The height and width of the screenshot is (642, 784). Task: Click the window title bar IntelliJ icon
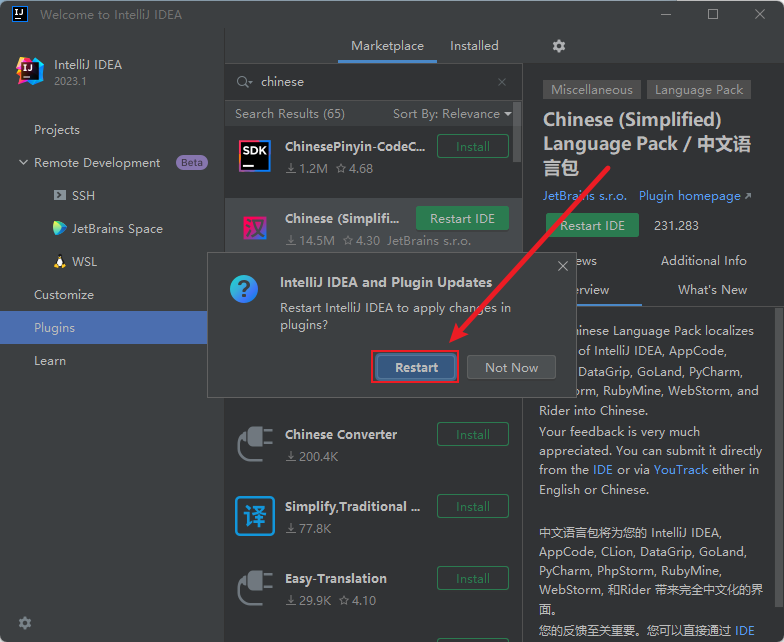click(x=20, y=14)
